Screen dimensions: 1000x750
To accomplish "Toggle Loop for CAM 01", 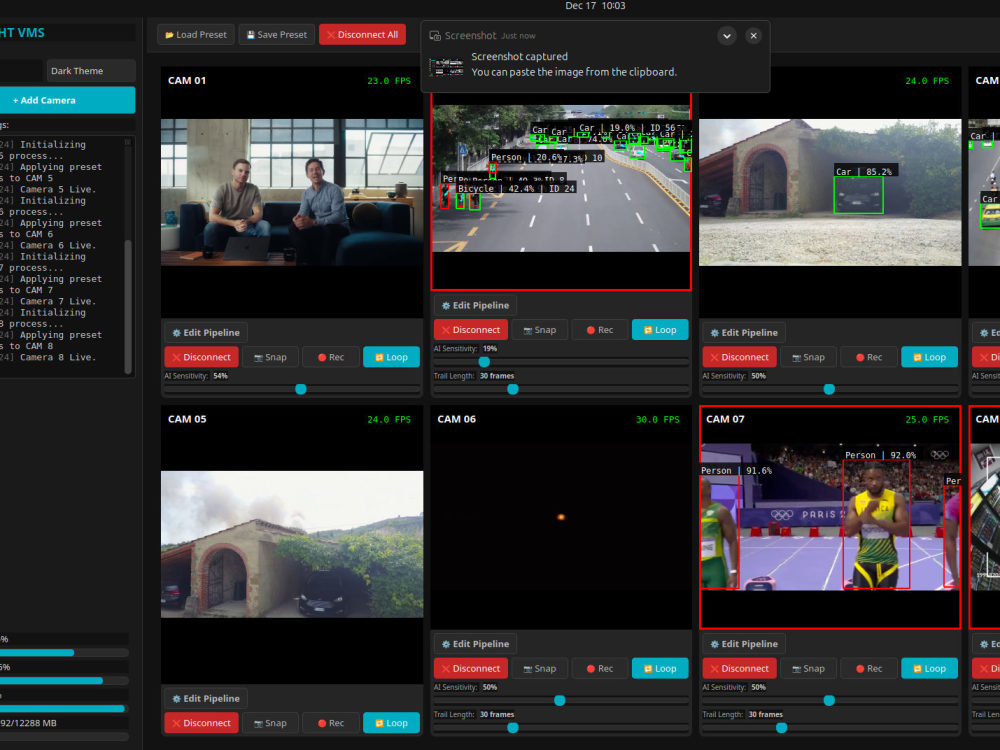I will tap(391, 357).
